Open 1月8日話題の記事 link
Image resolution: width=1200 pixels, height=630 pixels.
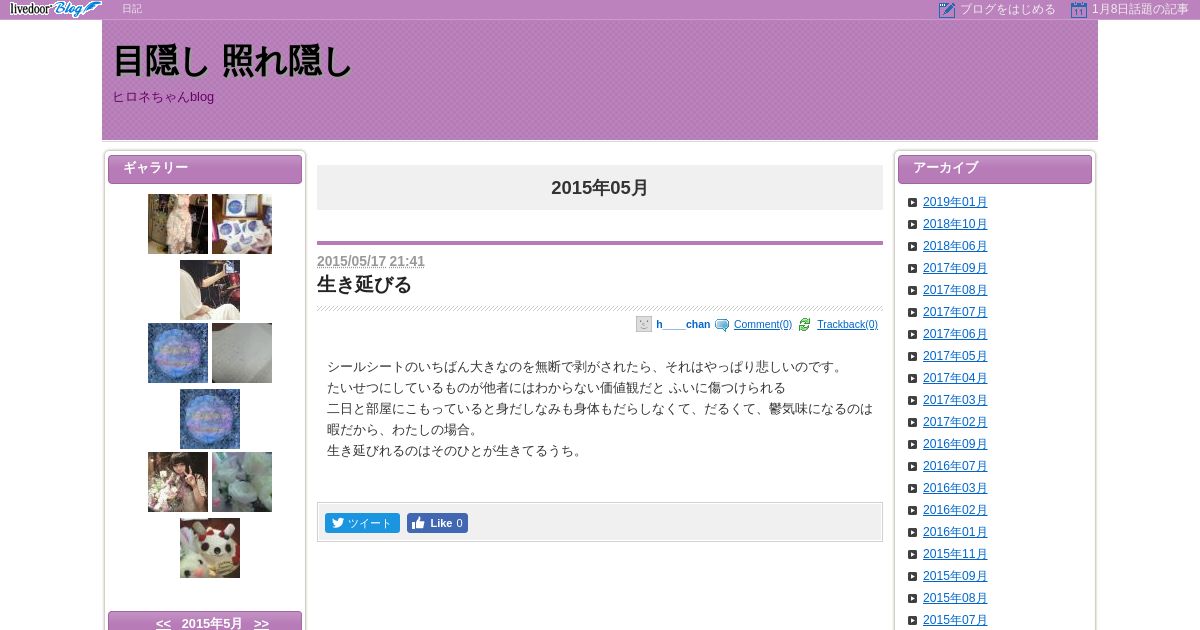coord(1140,9)
